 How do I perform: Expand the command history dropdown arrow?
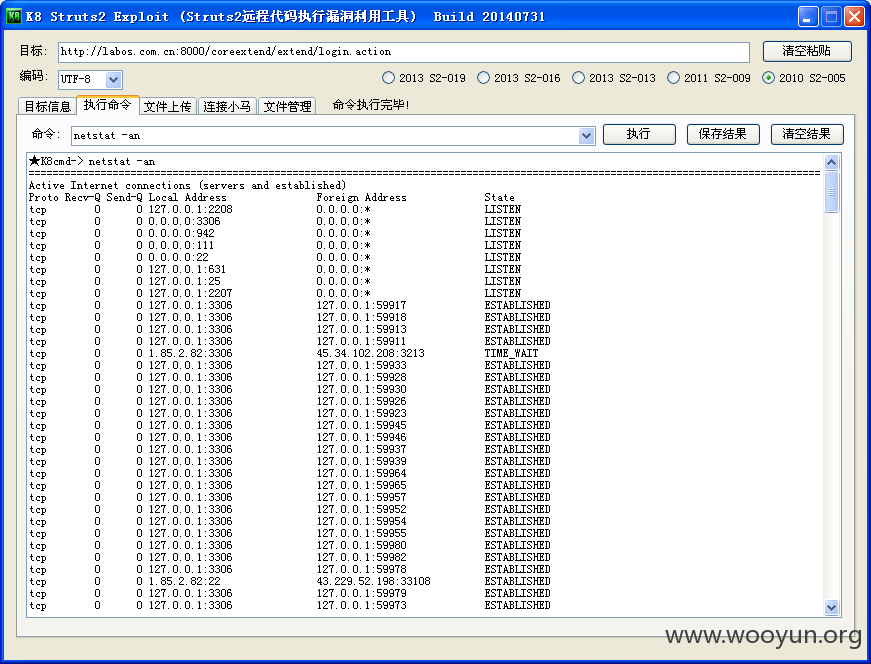click(586, 136)
